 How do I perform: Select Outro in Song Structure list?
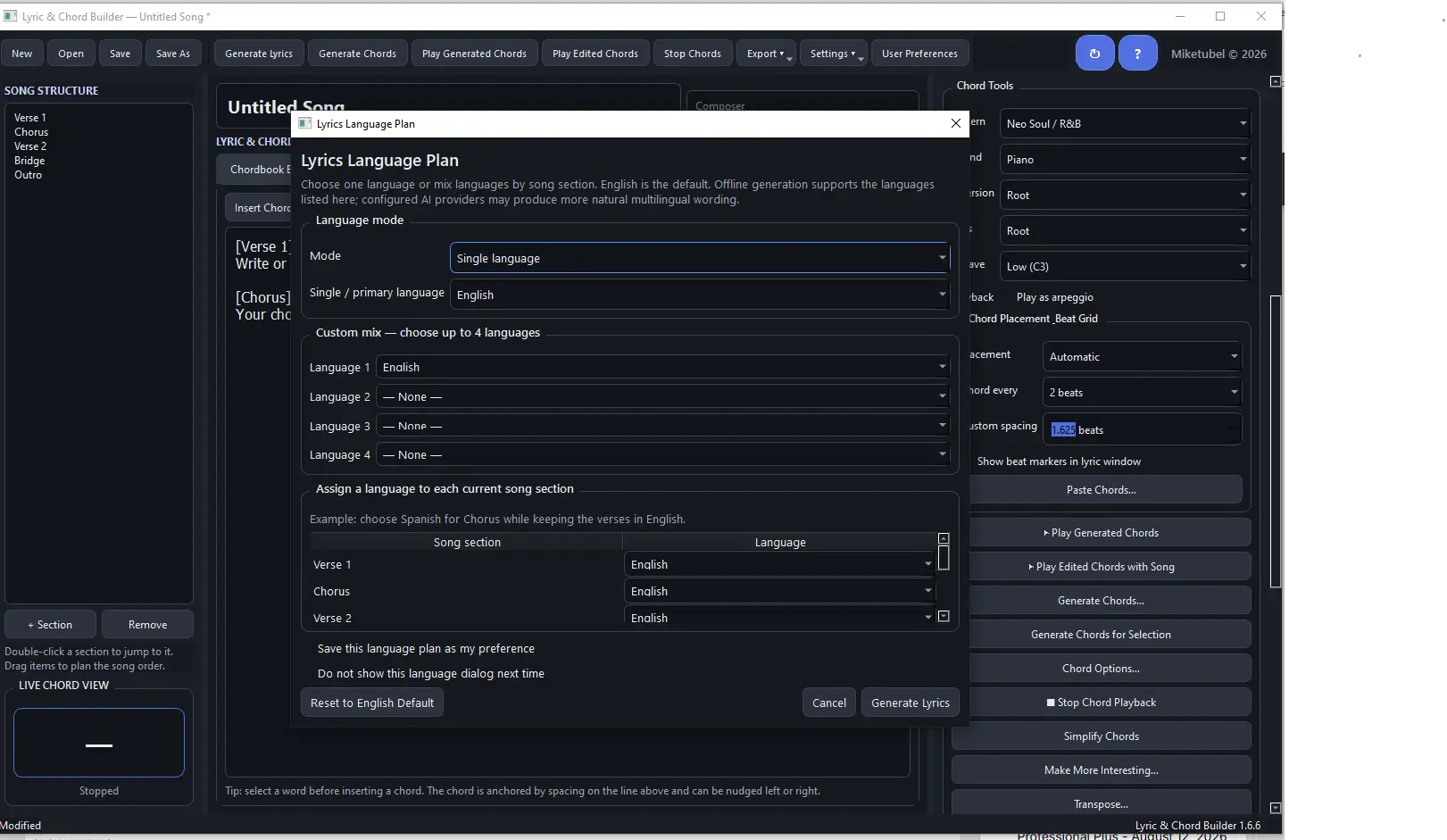[x=28, y=174]
